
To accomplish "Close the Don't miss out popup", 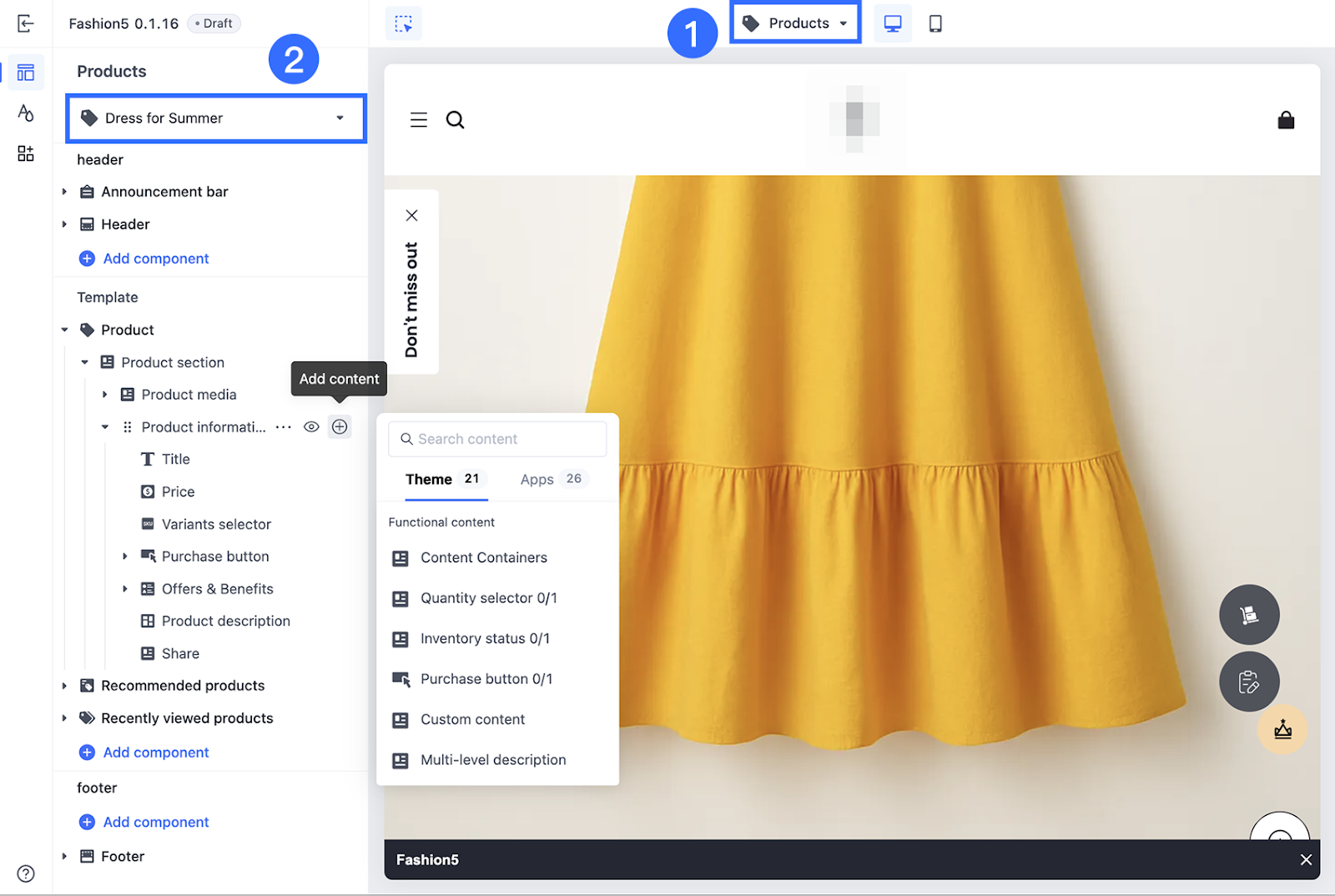I will click(x=411, y=215).
